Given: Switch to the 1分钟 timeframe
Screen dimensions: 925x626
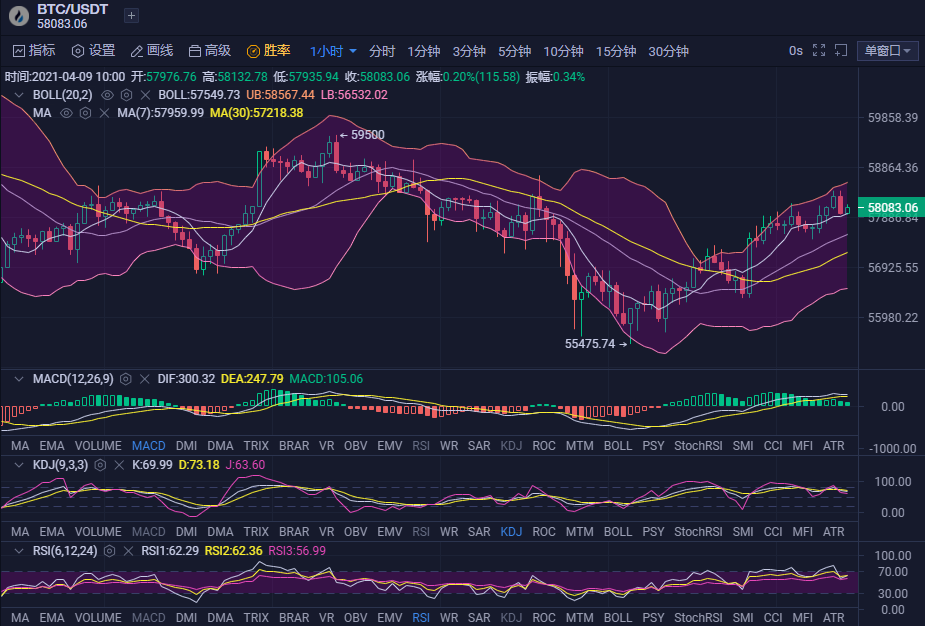Looking at the screenshot, I should tap(424, 51).
